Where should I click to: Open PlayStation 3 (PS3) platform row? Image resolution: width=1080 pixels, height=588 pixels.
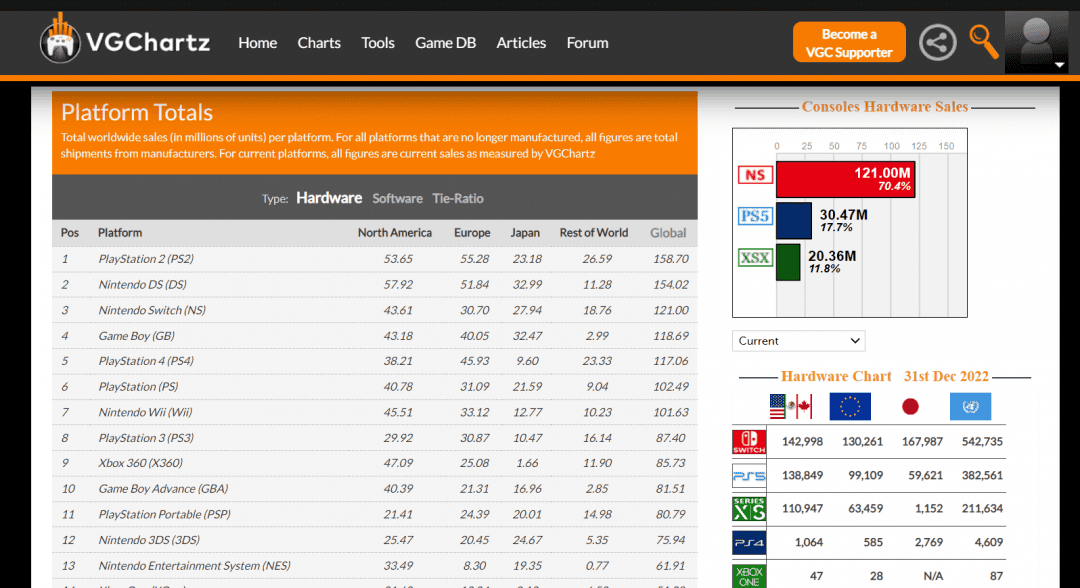pos(375,438)
